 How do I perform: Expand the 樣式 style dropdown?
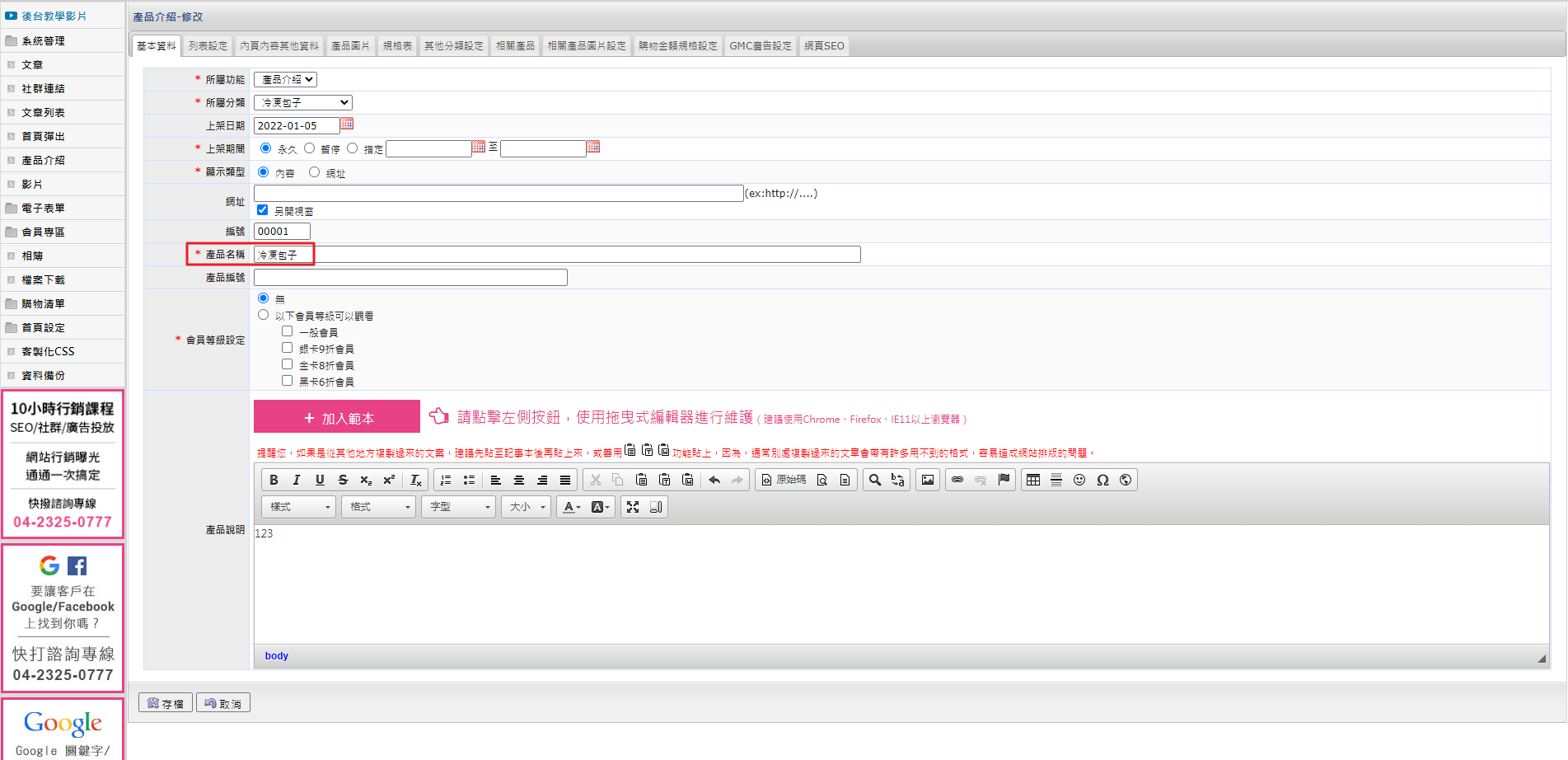(298, 507)
